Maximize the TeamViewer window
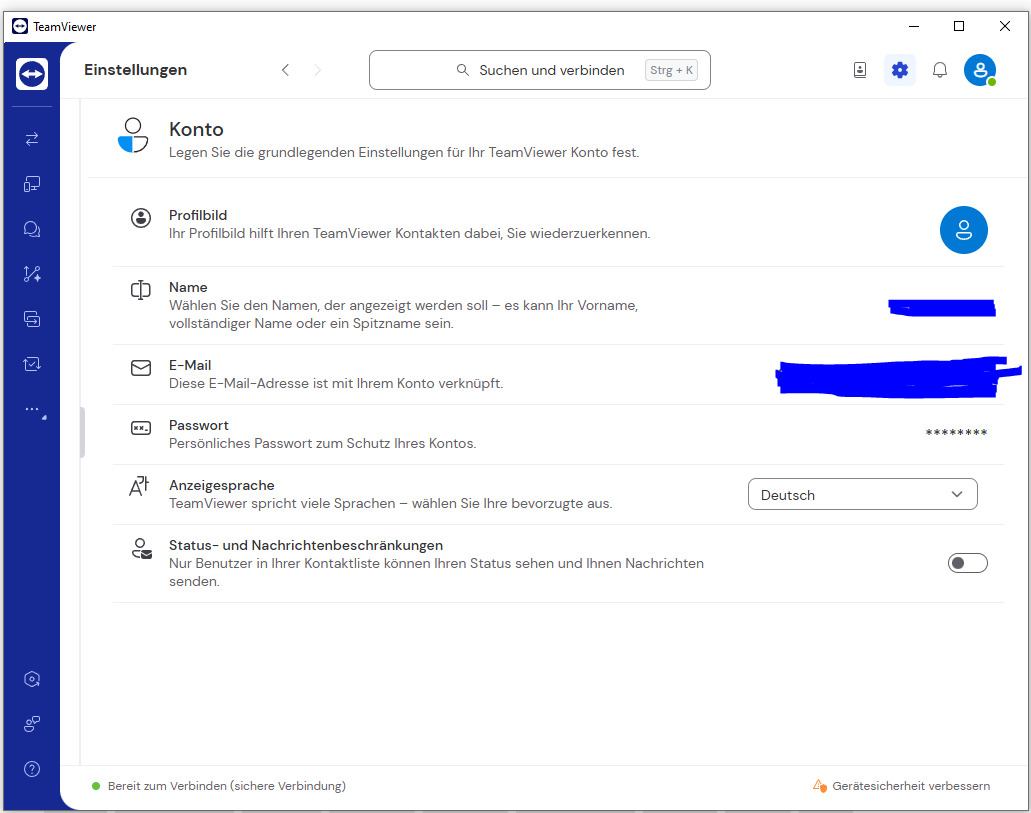The width and height of the screenshot is (1031, 813). click(959, 26)
